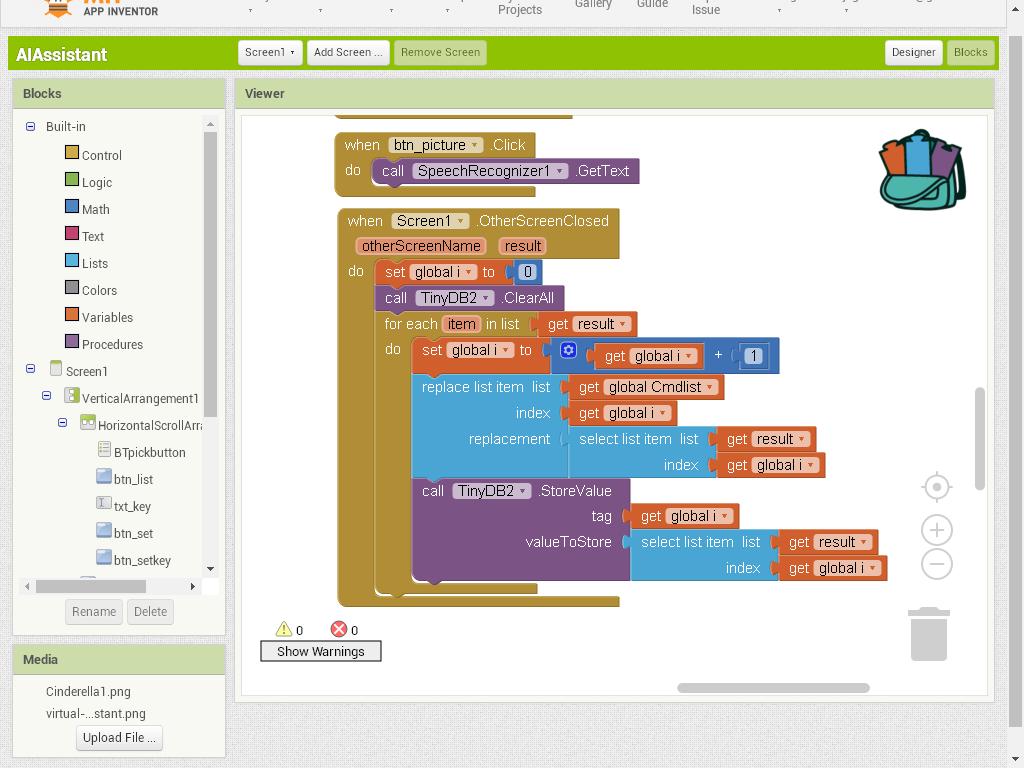
Task: Click the btn_set button icon
Action: pos(104,530)
